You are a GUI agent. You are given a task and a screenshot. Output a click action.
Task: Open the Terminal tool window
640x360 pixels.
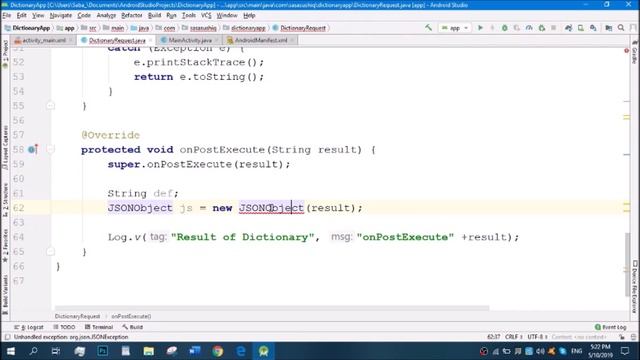point(99,327)
